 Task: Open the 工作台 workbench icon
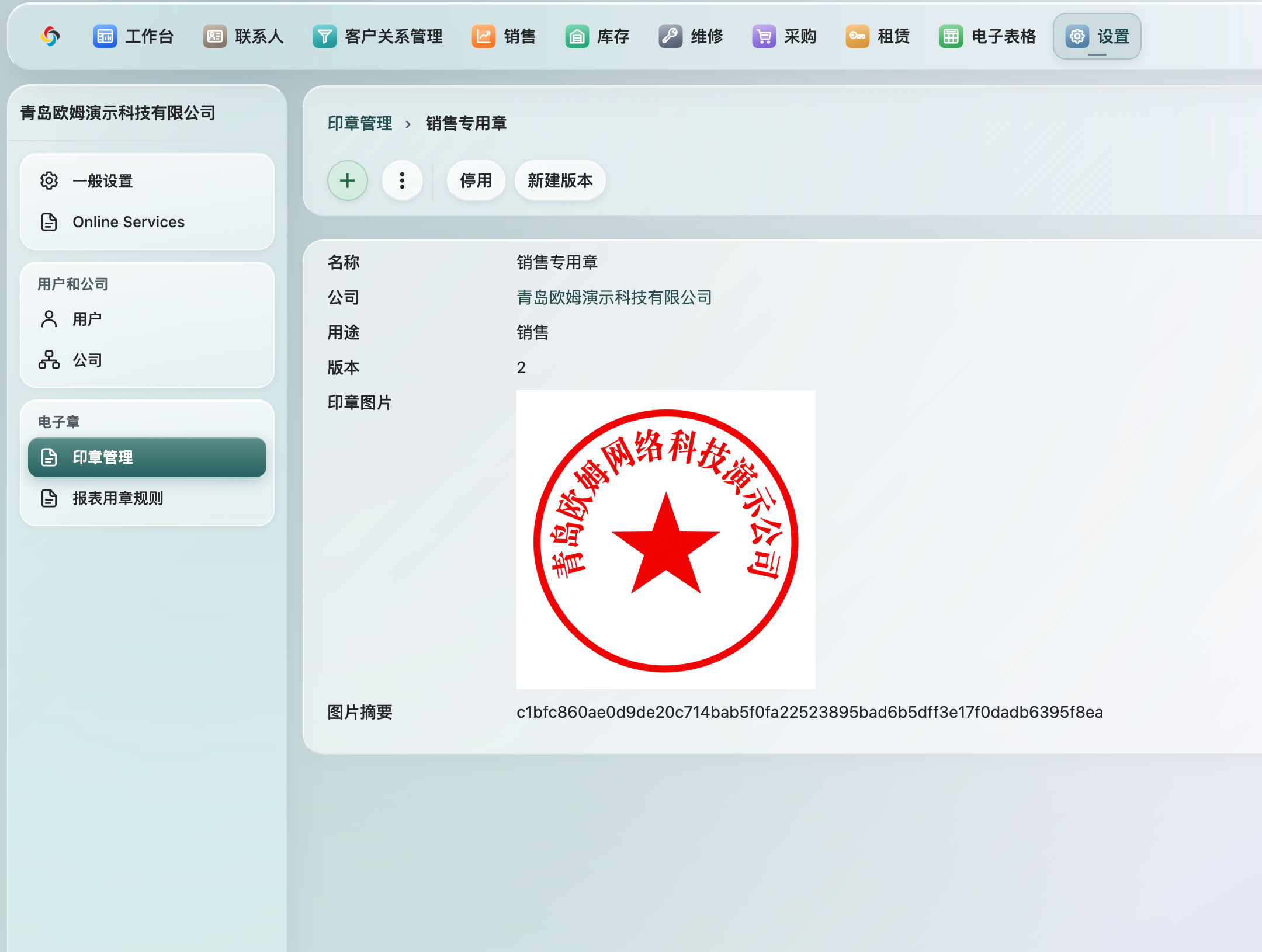[105, 36]
